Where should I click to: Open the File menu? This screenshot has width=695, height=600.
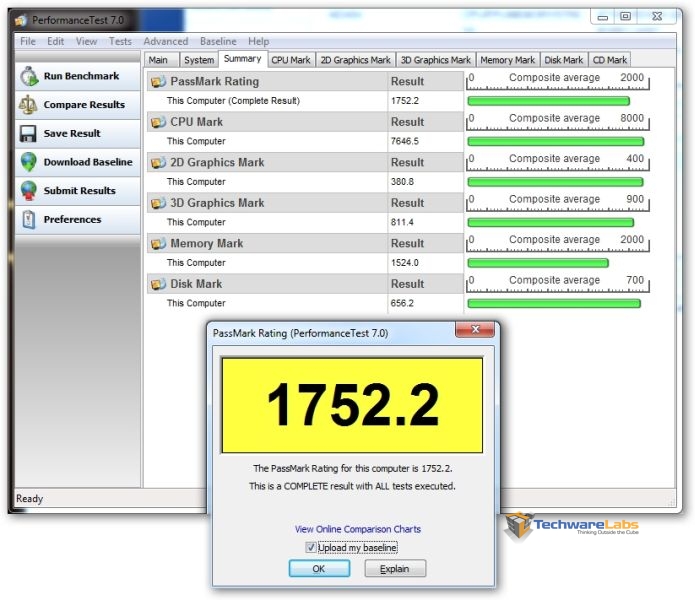(x=28, y=41)
